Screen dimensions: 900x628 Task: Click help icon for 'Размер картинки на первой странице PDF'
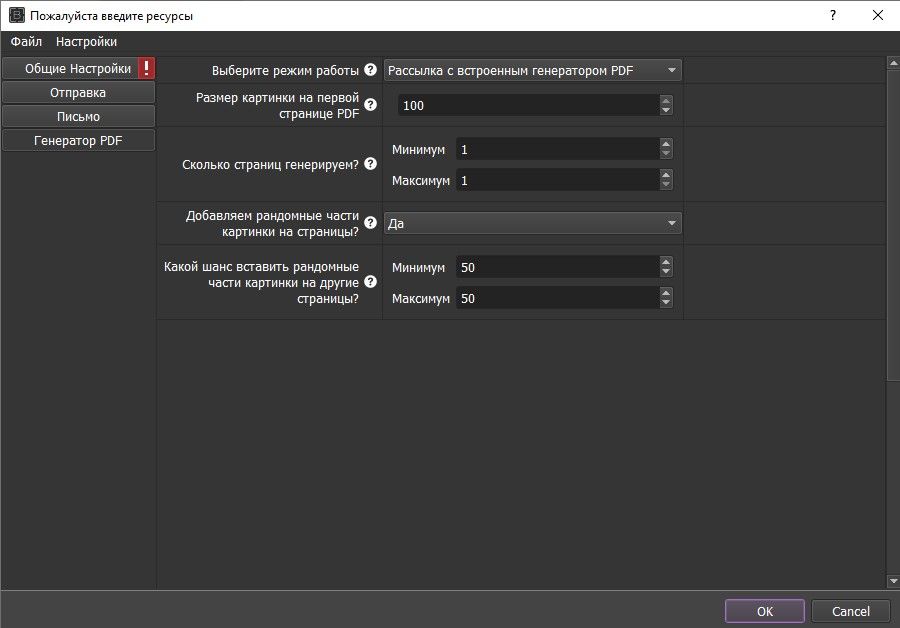coord(370,104)
